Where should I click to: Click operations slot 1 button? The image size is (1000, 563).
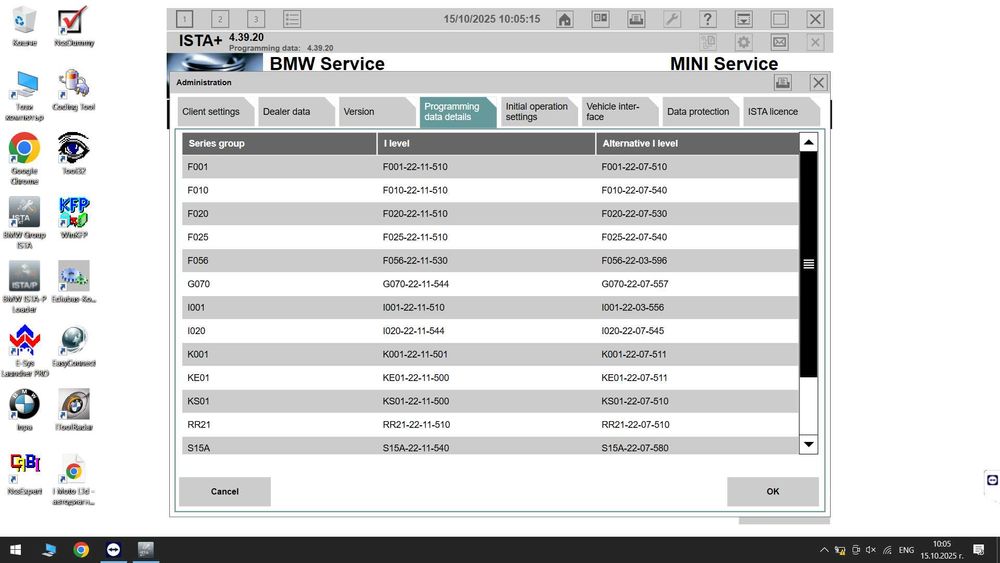tap(184, 19)
